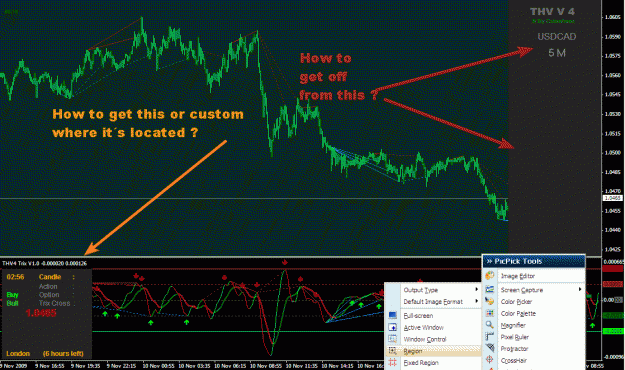Open the Protractor tool
The width and height of the screenshot is (625, 370).
pyautogui.click(x=514, y=349)
